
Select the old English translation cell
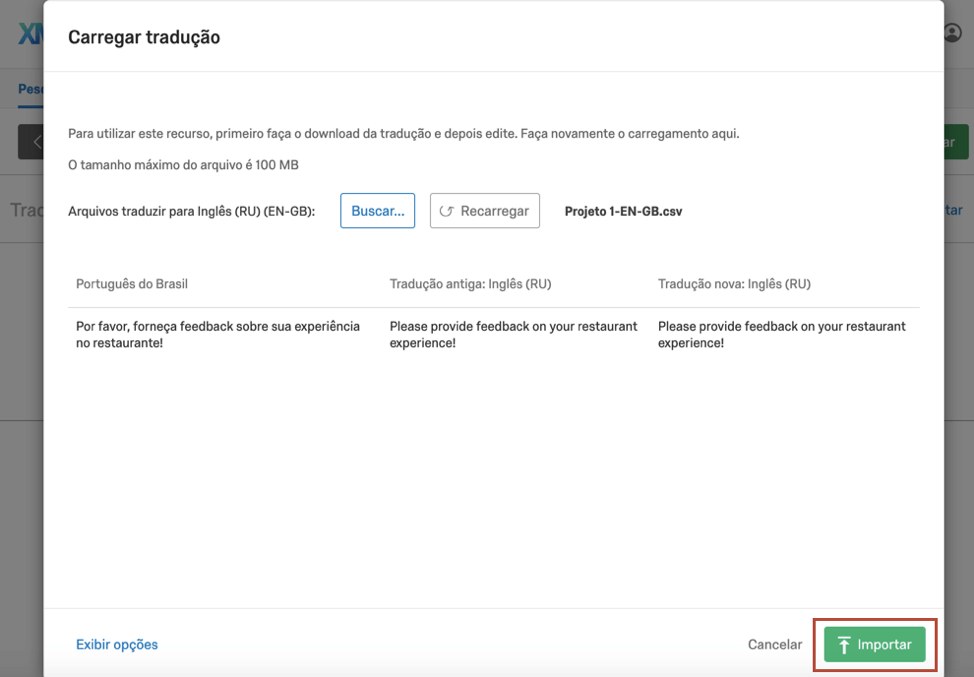tap(513, 335)
